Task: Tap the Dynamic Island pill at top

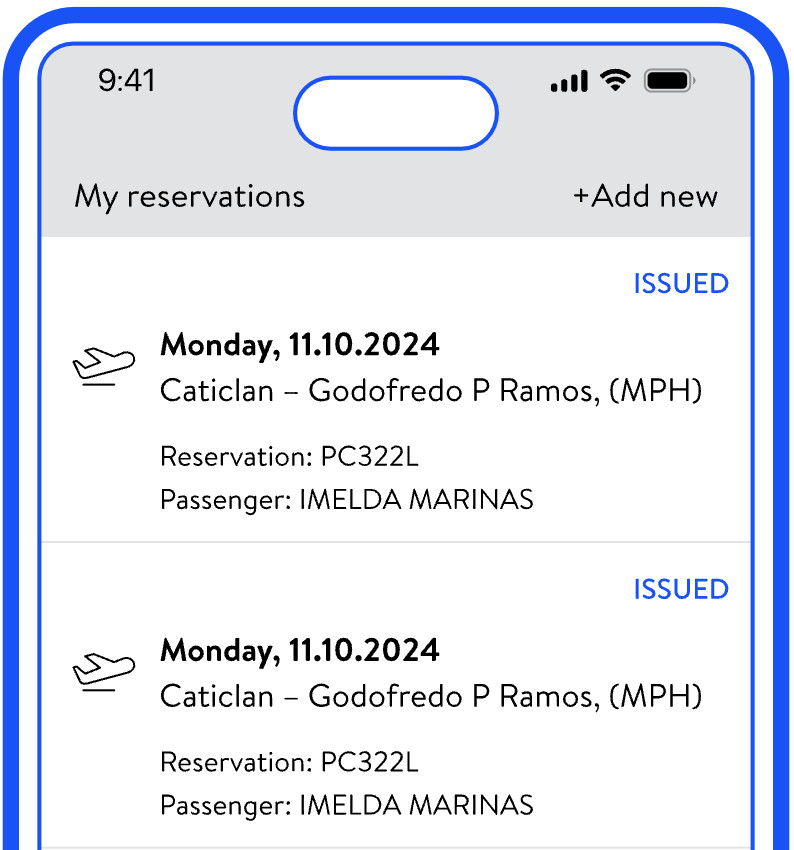Action: pyautogui.click(x=395, y=113)
